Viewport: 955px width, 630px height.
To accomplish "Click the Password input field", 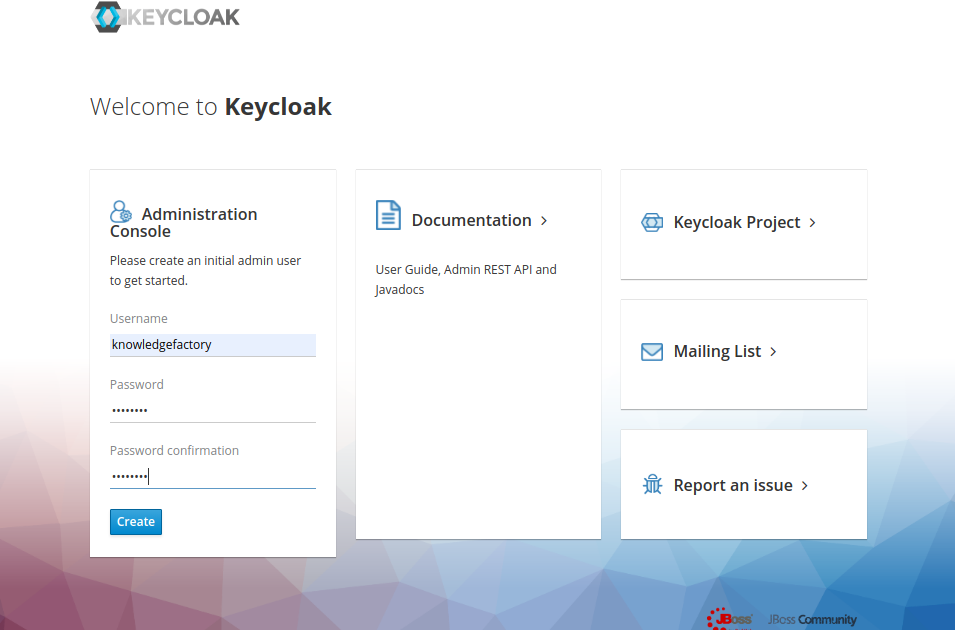I will (x=212, y=410).
